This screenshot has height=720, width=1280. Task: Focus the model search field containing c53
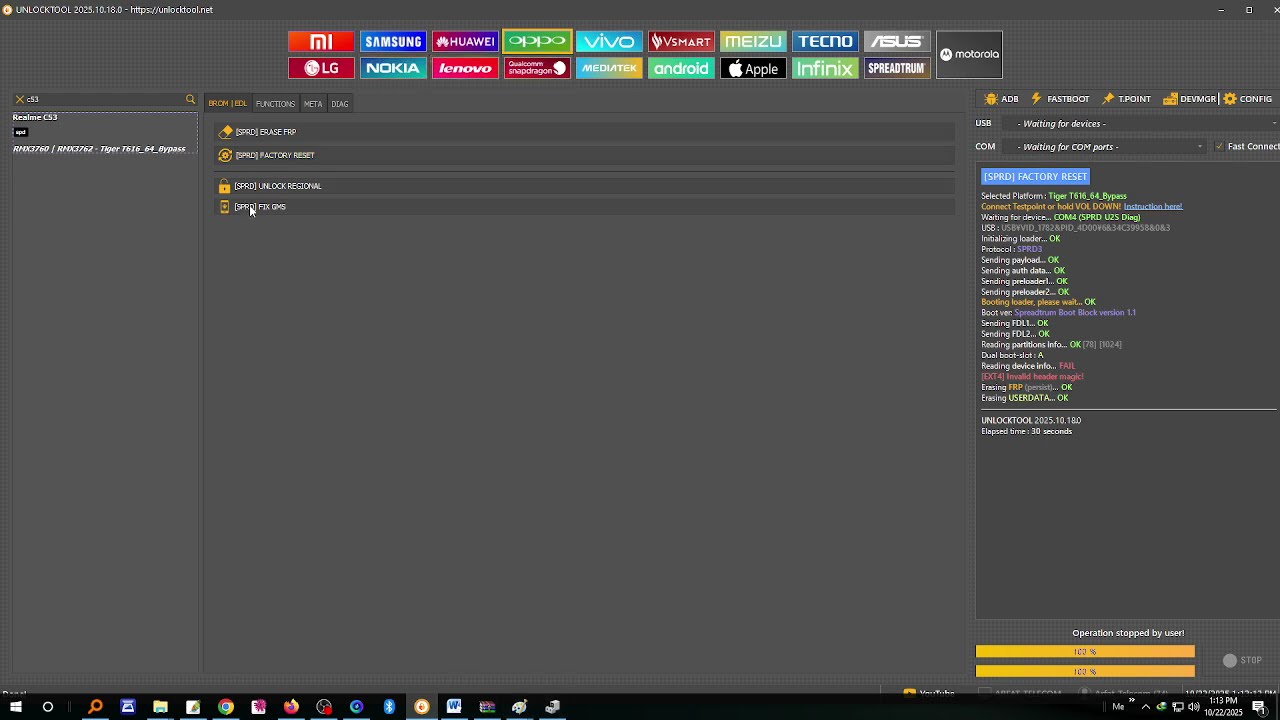pos(104,99)
